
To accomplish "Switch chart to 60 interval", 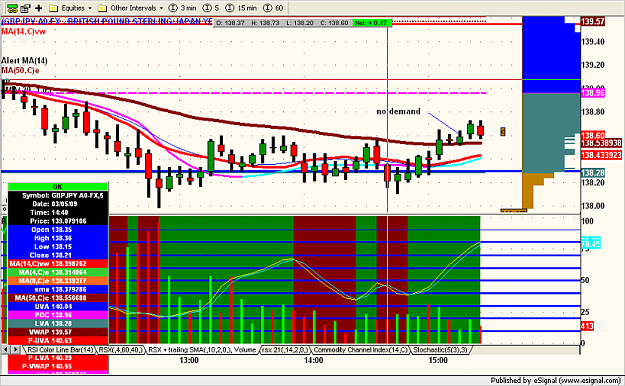I will coord(273,8).
